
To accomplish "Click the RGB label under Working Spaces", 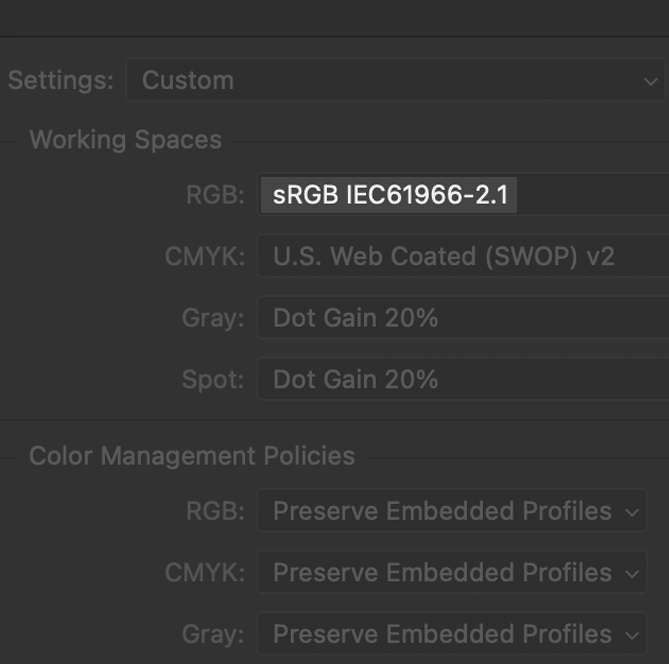I will tap(215, 195).
